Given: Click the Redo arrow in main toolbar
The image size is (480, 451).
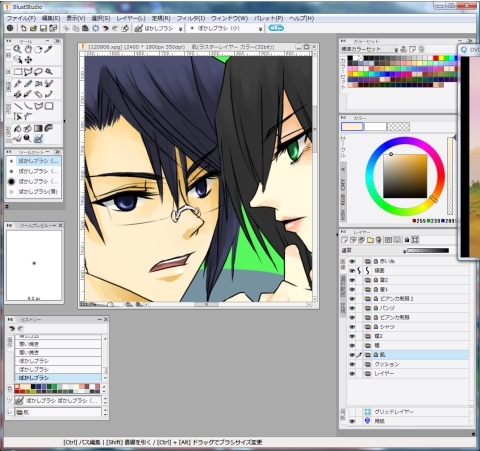Looking at the screenshot, I should click(115, 28).
